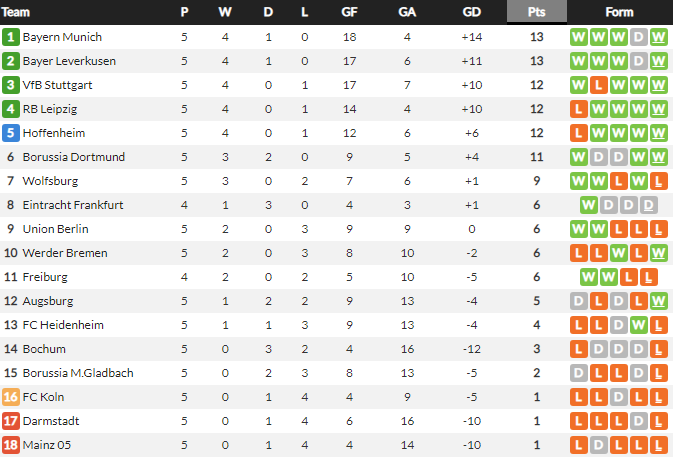Sort table by Pts column header
This screenshot has height=457, width=674.
tap(536, 12)
